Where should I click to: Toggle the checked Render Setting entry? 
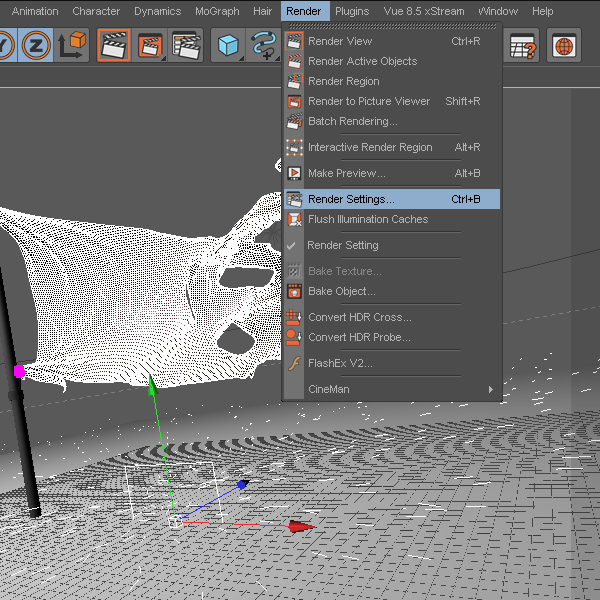[392, 245]
